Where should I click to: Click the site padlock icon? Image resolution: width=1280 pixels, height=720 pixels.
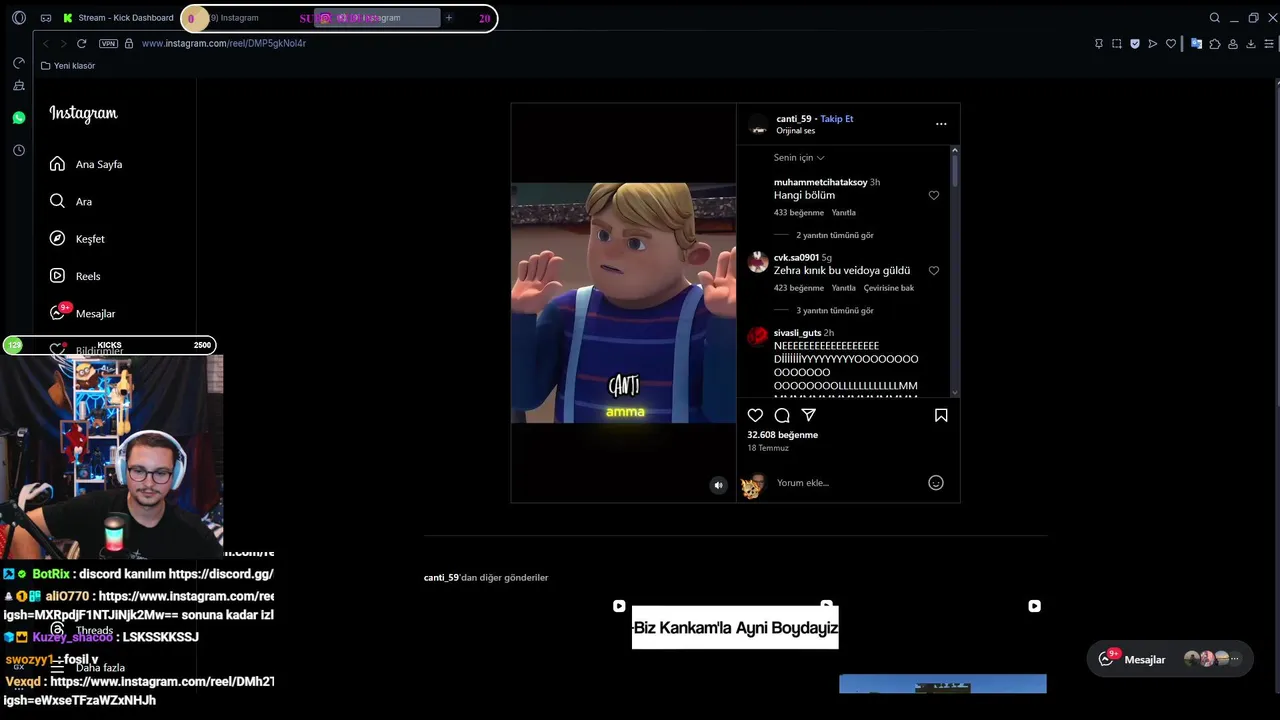click(130, 44)
